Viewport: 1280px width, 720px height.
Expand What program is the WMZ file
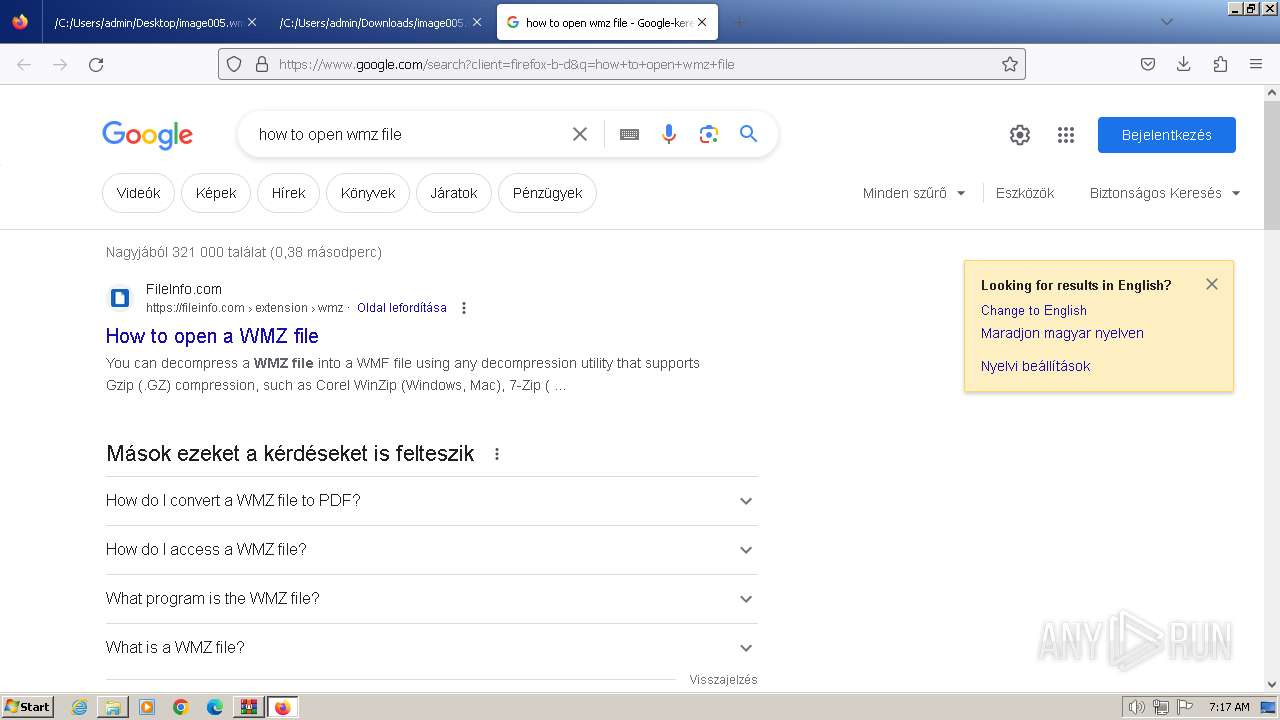[432, 599]
